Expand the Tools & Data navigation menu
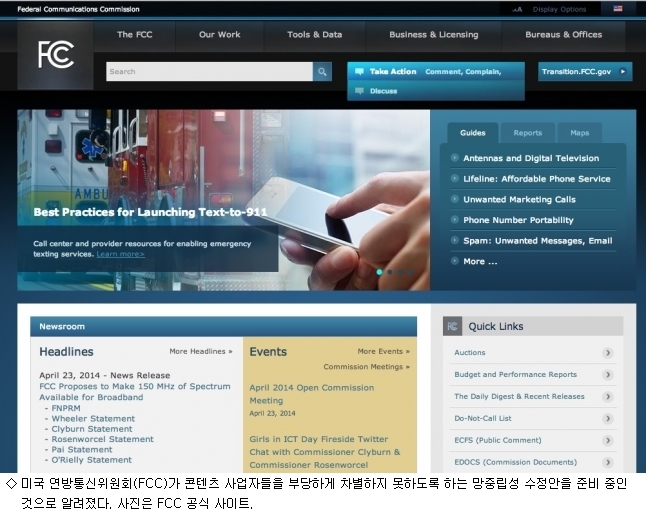Viewport: 646px width, 513px height. 315,35
